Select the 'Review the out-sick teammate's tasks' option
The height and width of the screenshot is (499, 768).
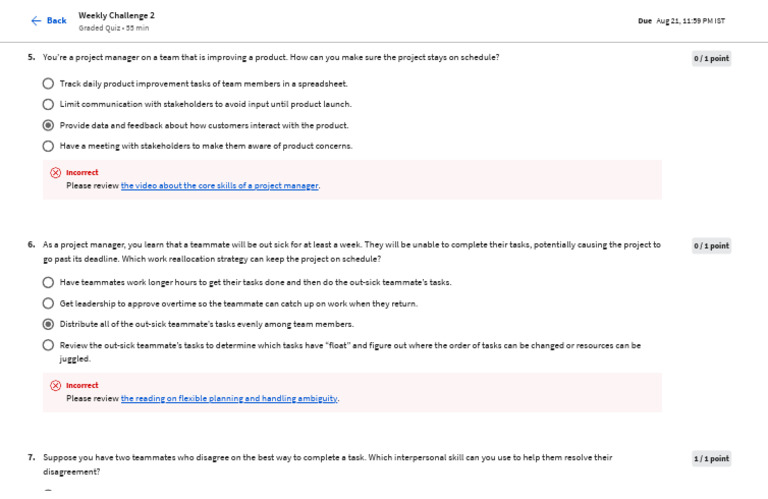[48, 345]
